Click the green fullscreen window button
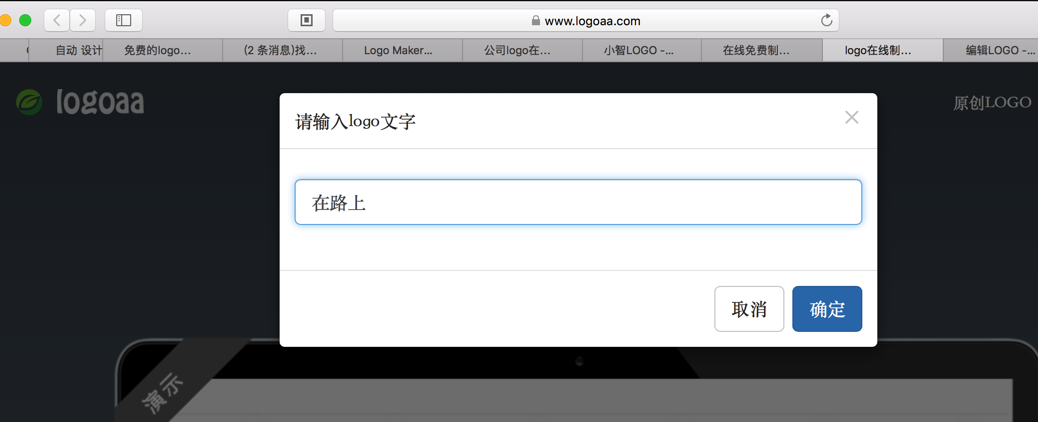 (25, 21)
